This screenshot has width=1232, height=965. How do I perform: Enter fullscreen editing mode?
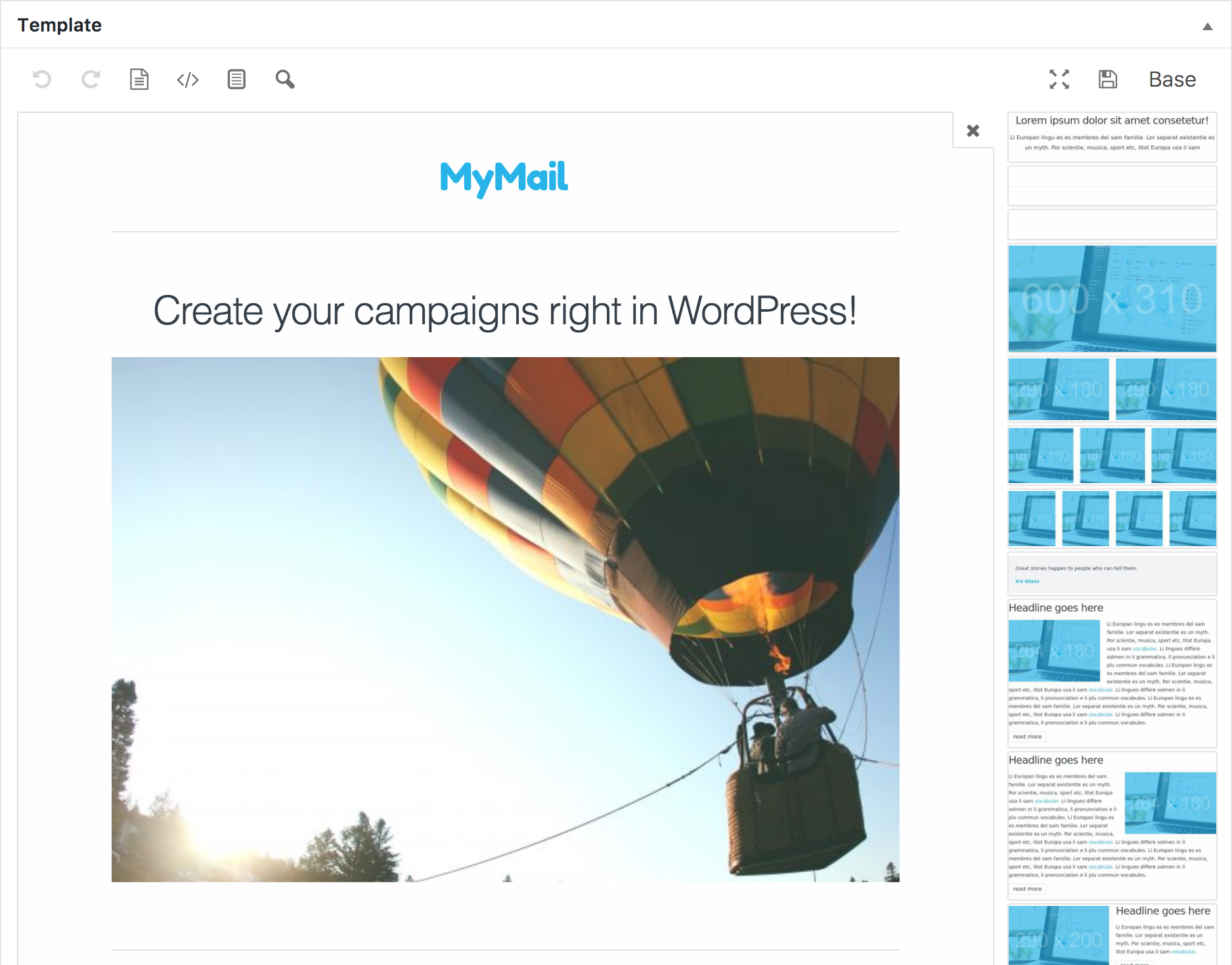1059,79
